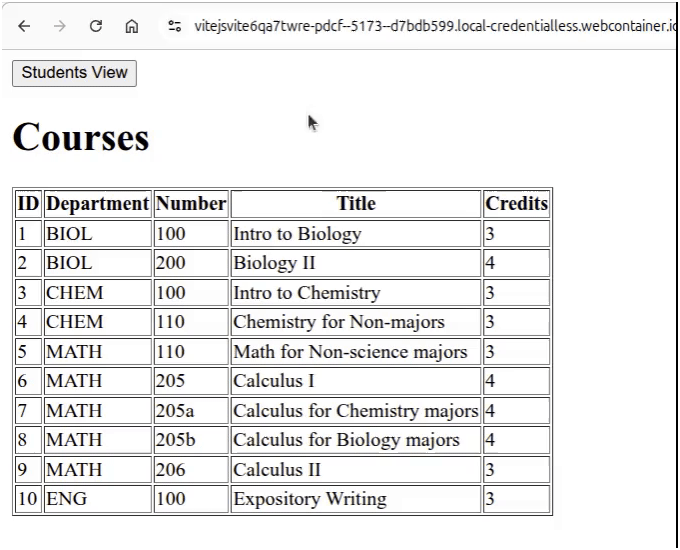Click the Students View button

(x=74, y=73)
